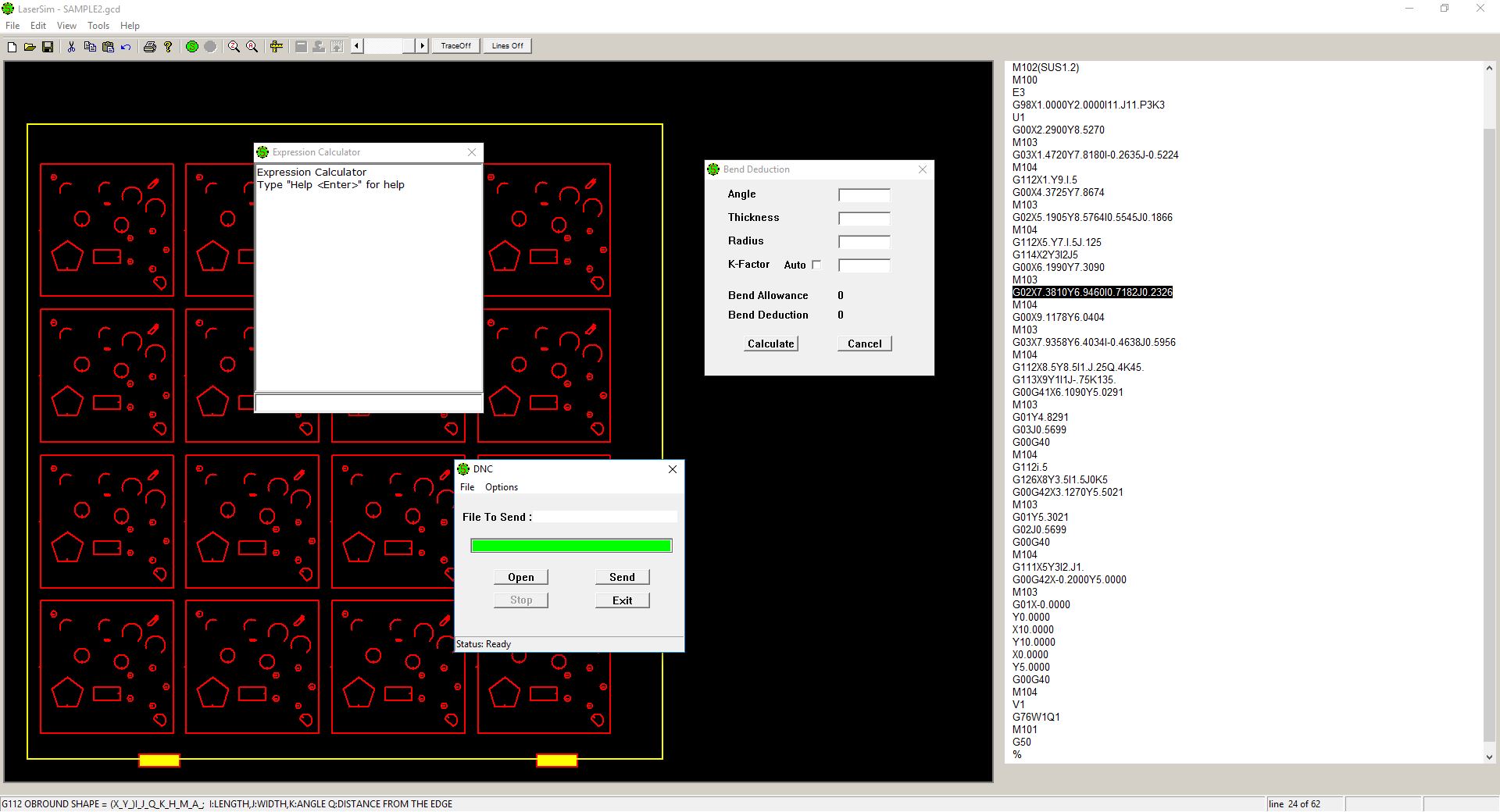Start simulation with the green S icon

pos(192,47)
